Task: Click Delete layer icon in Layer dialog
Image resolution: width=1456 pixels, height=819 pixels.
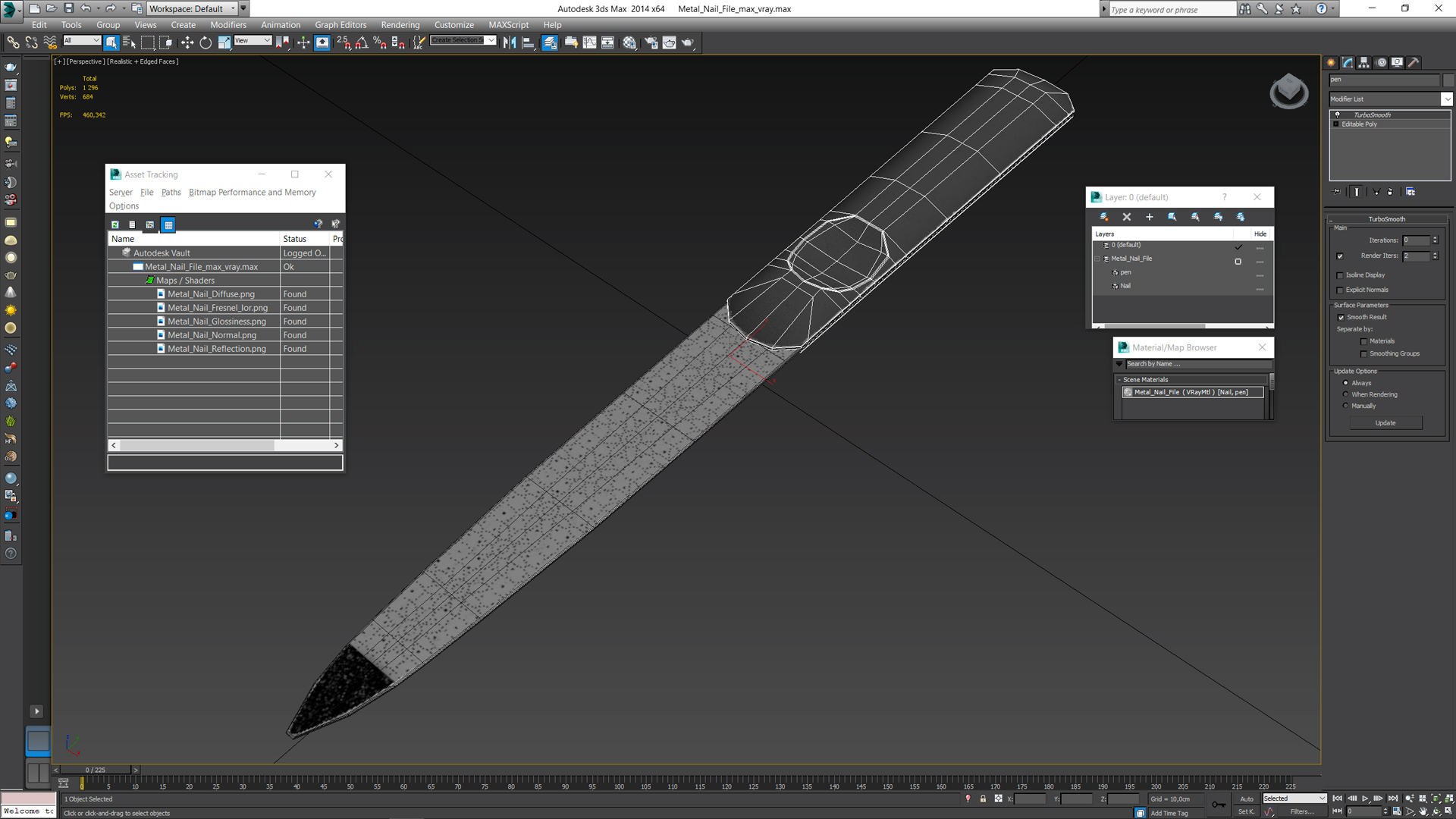Action: click(1127, 217)
